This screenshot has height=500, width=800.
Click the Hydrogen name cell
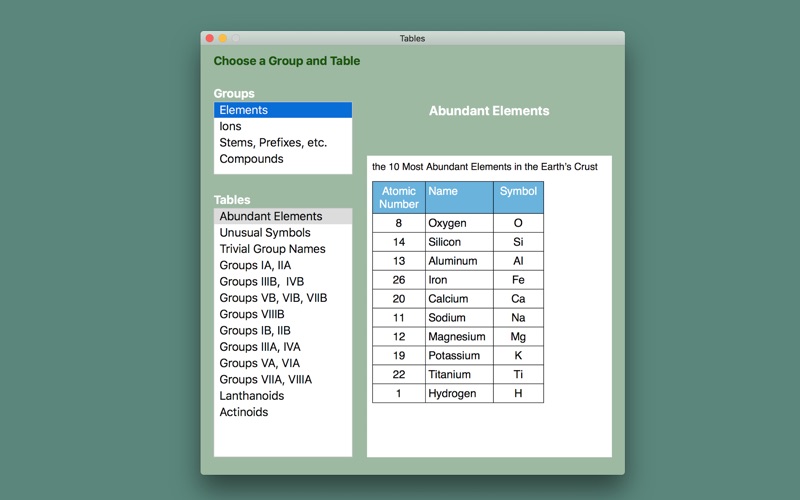459,393
